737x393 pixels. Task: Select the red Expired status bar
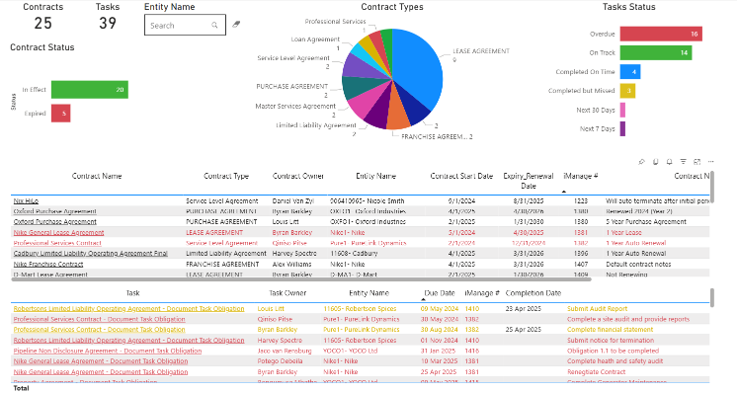[61, 113]
